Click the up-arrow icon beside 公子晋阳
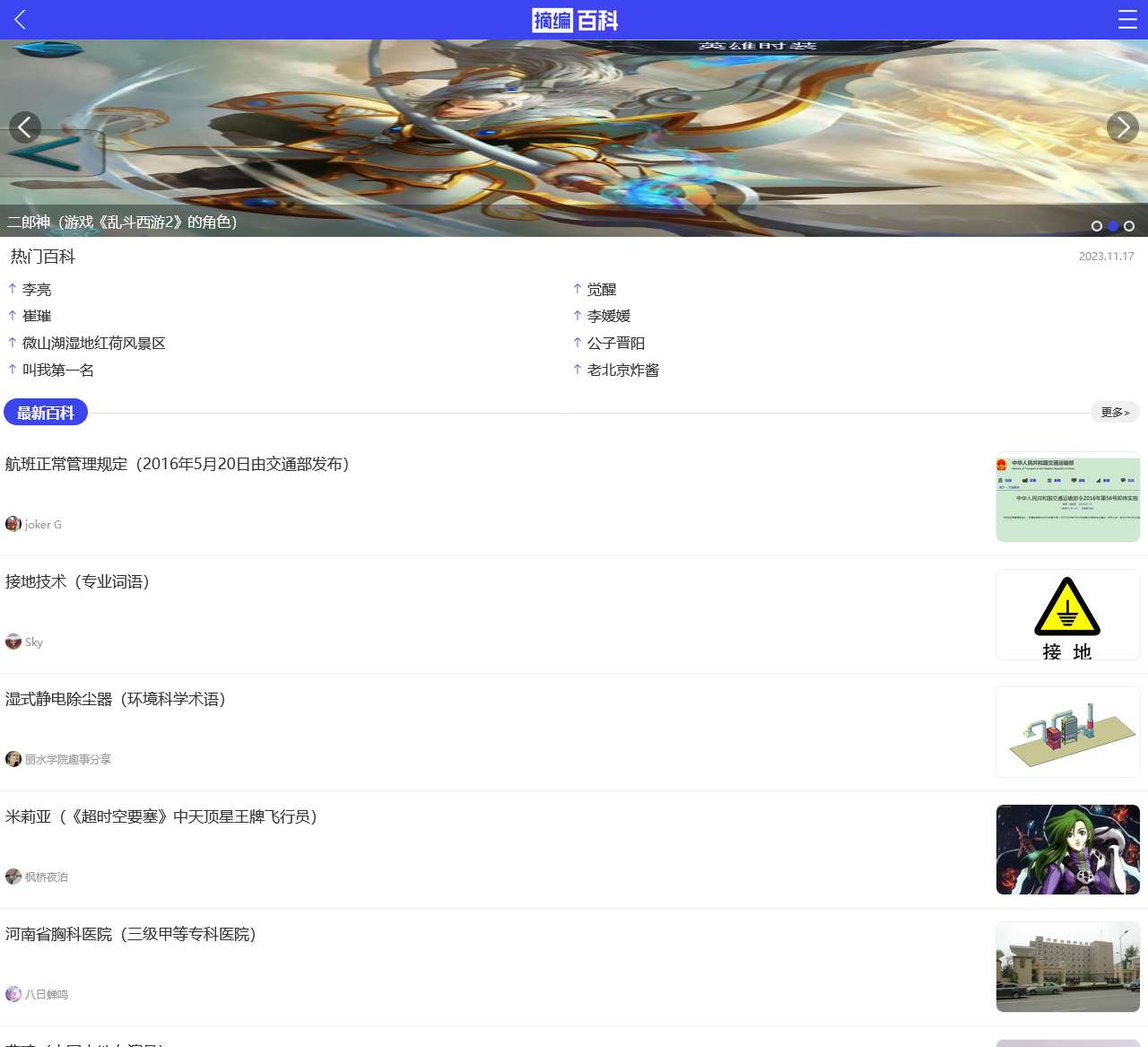The image size is (1148, 1047). click(578, 342)
